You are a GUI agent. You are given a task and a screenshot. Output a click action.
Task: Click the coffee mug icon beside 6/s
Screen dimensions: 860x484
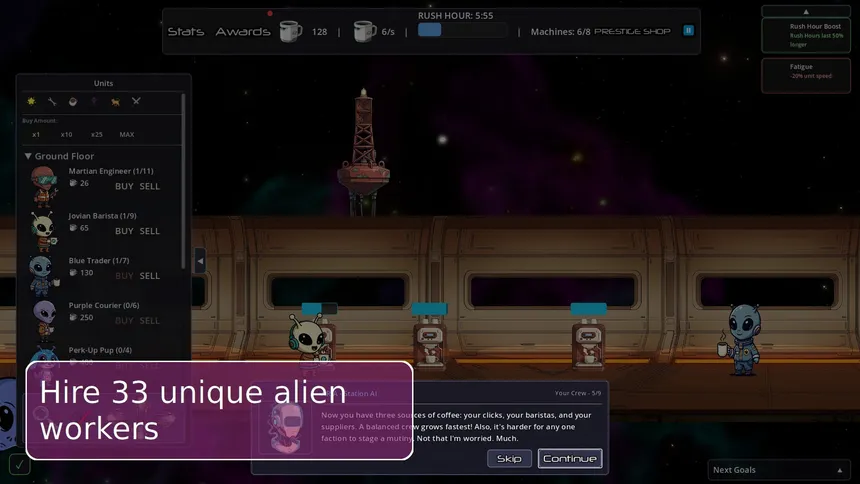[x=364, y=31]
